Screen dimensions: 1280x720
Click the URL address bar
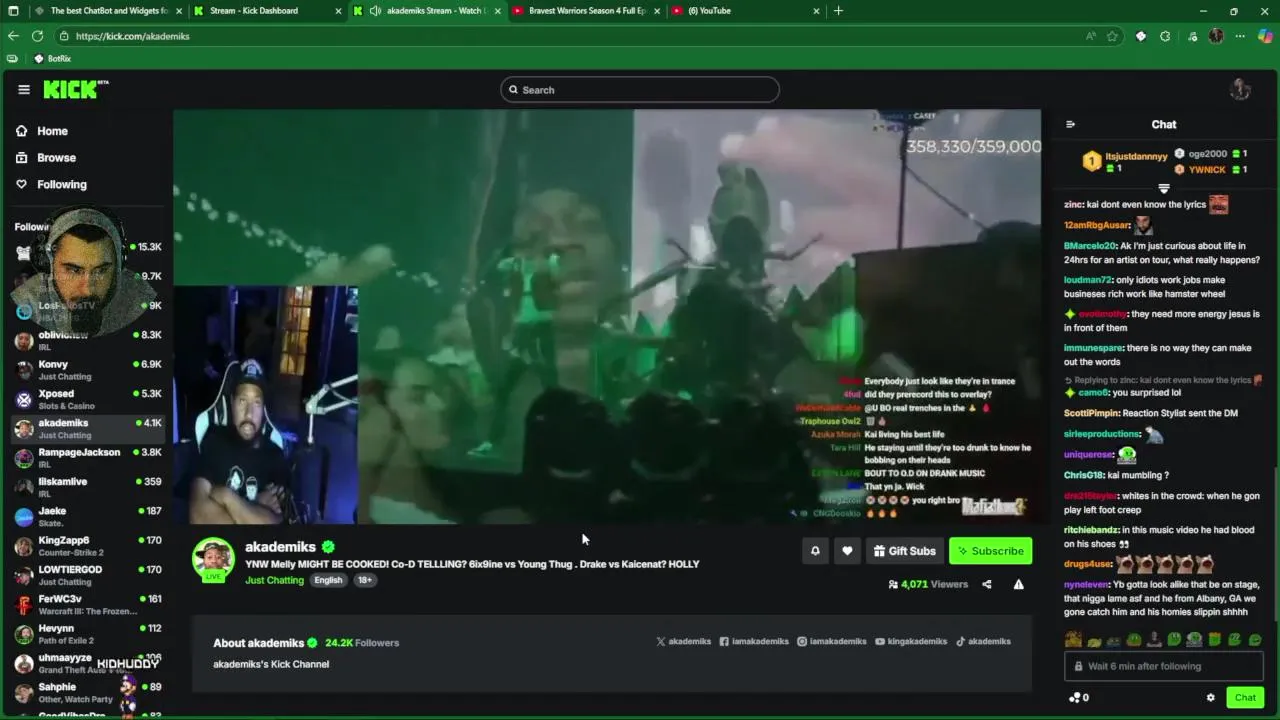(x=570, y=36)
